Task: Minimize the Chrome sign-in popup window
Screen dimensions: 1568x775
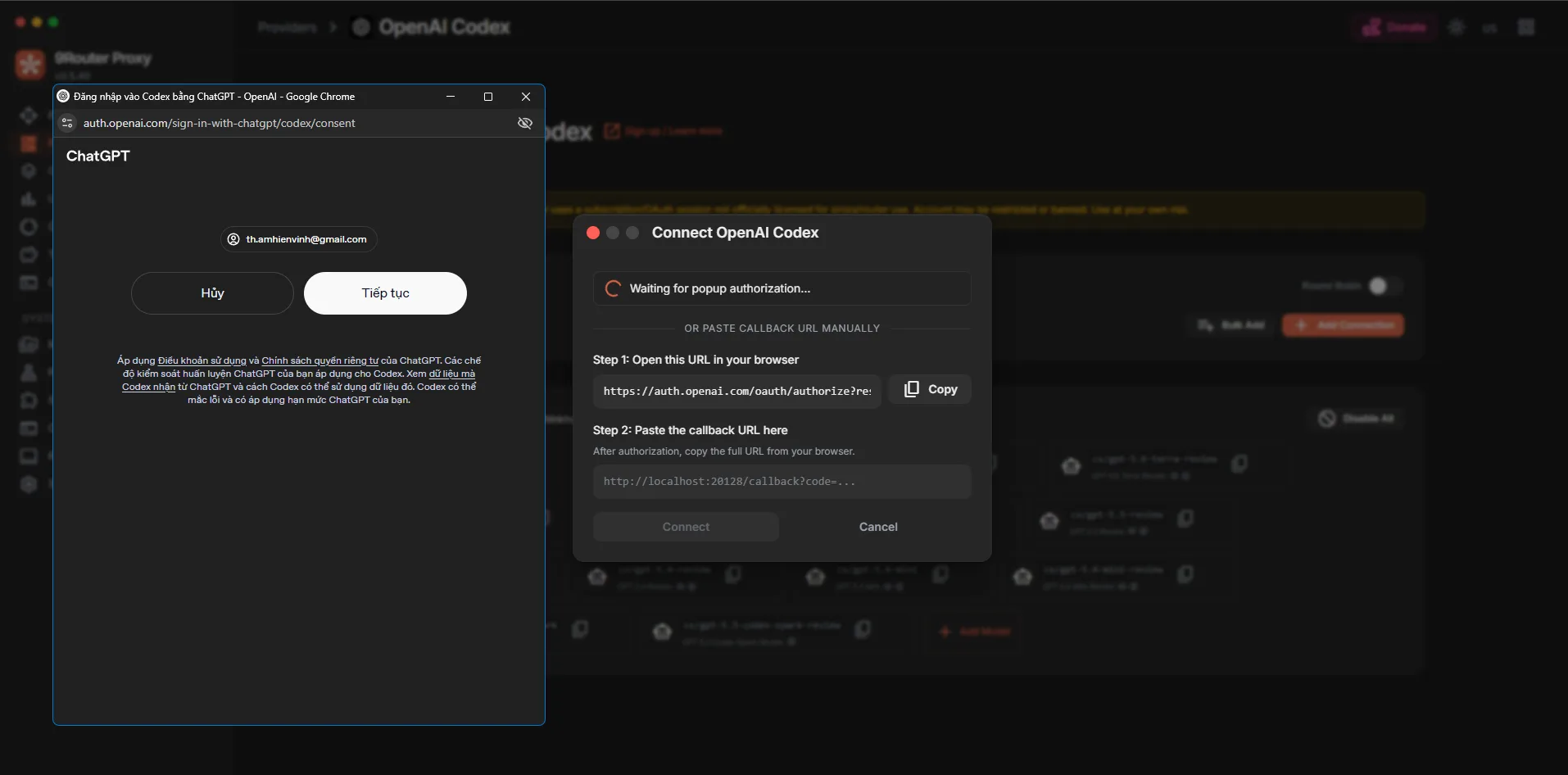Action: [x=451, y=97]
